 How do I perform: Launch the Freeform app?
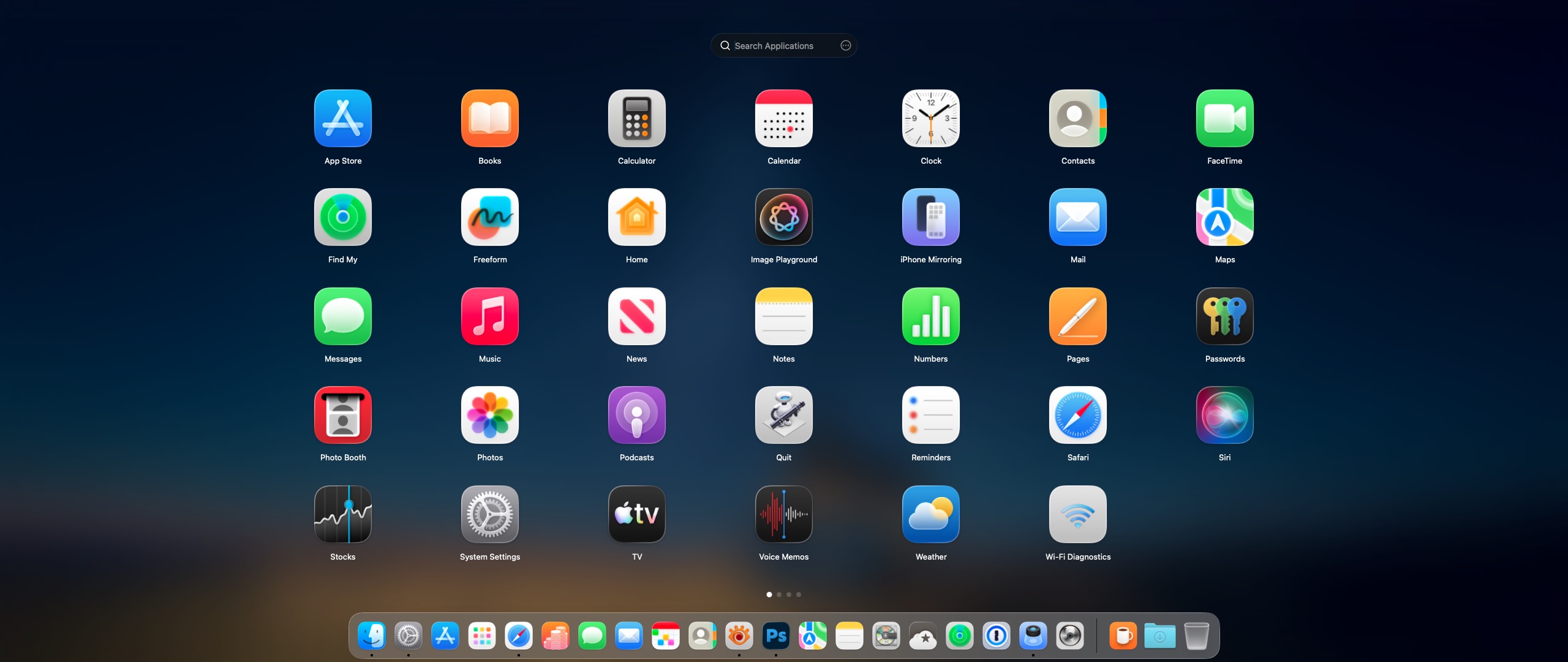[489, 217]
